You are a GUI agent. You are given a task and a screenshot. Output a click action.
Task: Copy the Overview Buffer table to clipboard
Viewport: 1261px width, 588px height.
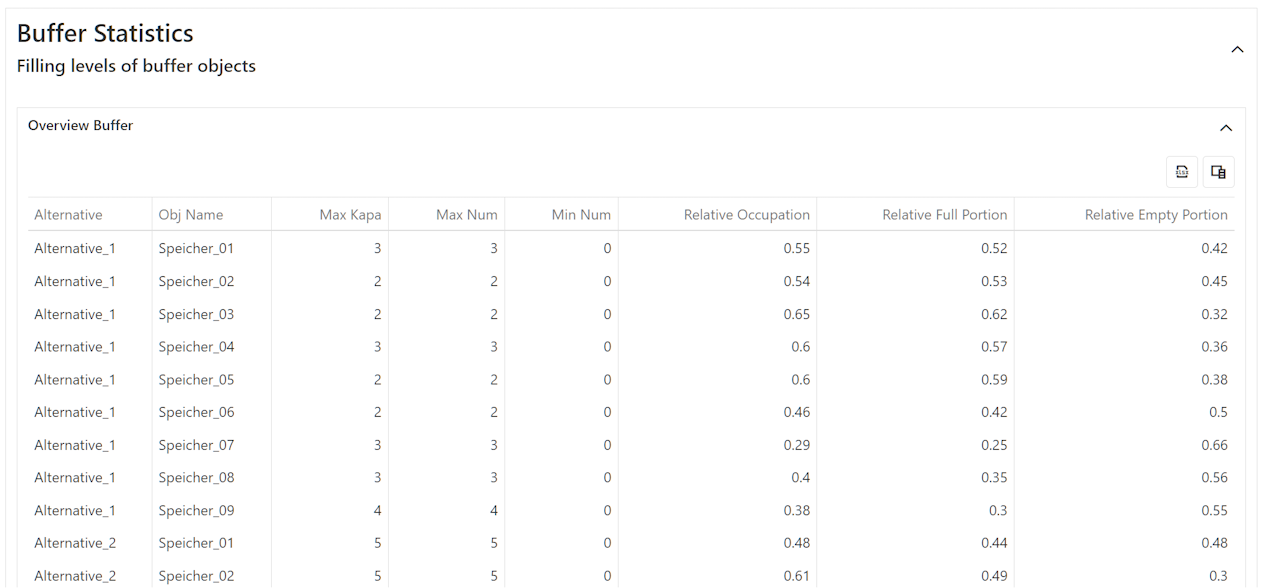tap(1218, 171)
